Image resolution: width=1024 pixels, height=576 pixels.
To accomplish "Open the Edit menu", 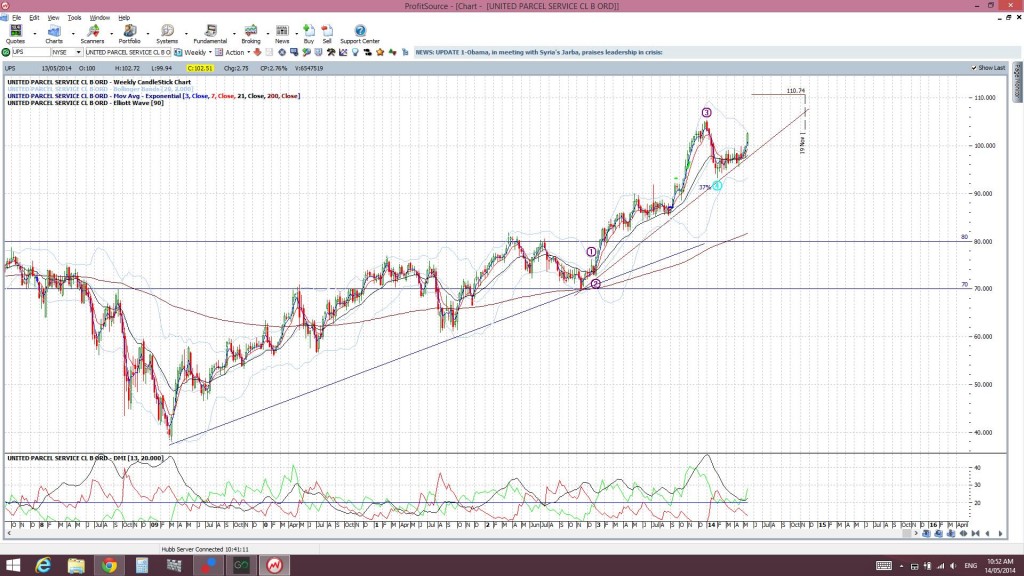I will (x=34, y=18).
